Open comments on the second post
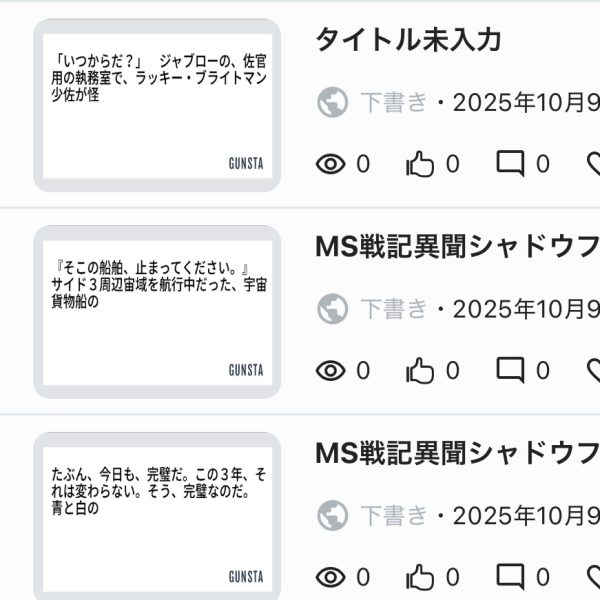This screenshot has width=600, height=600. pos(511,371)
